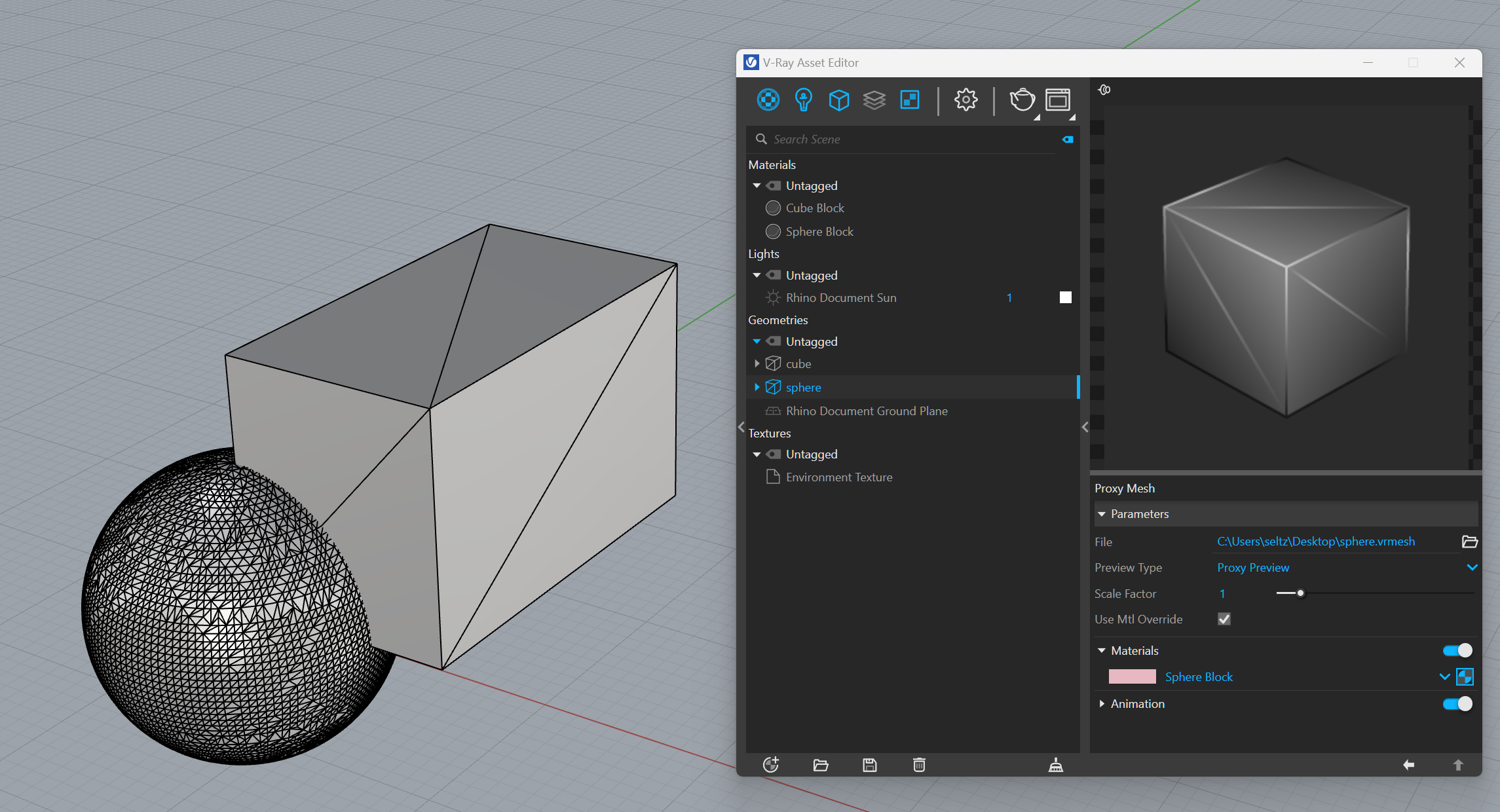Click the Search Scene field
Screen dimensions: 1500x812
click(x=910, y=139)
